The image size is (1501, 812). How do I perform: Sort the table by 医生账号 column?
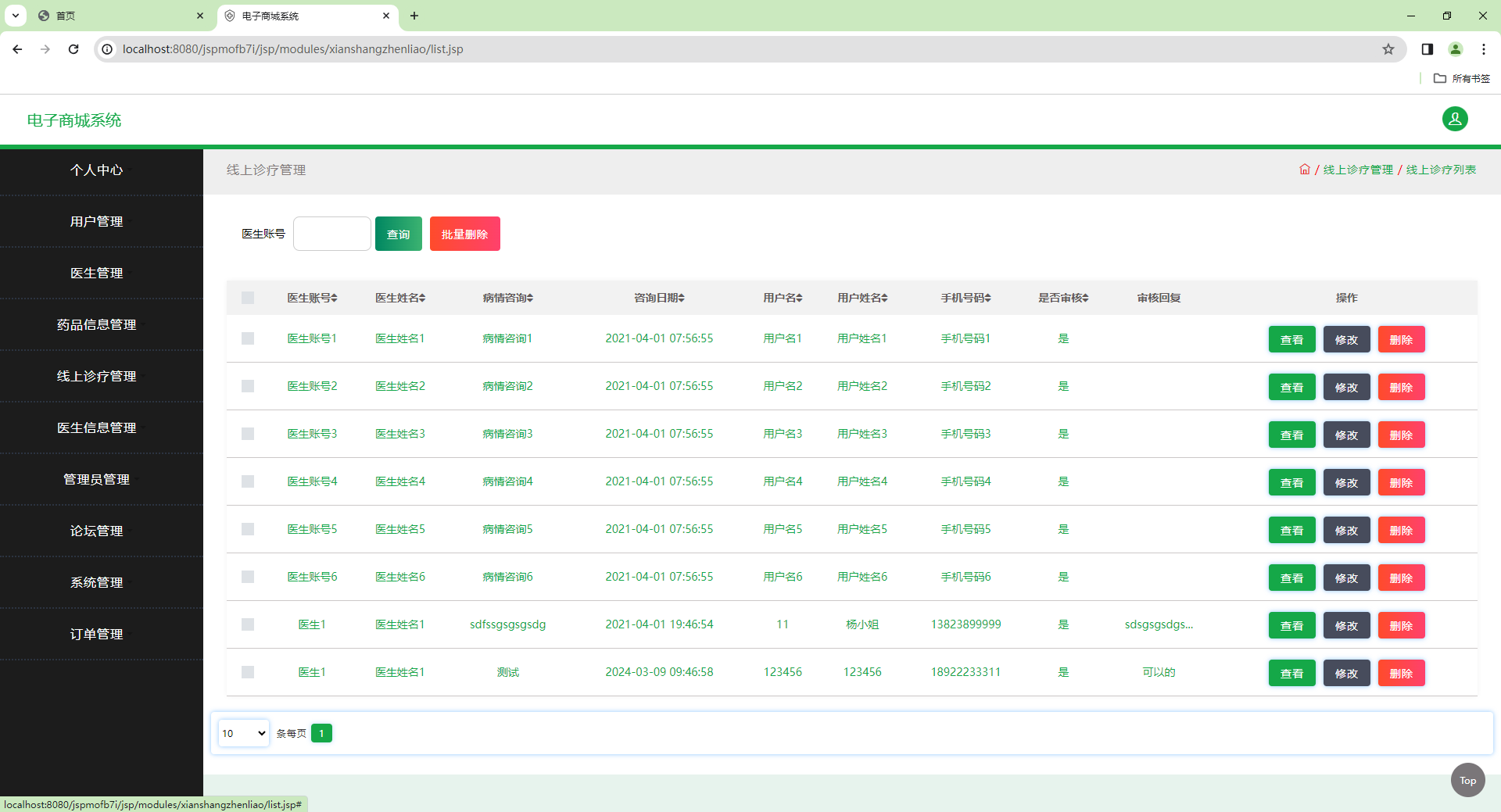(x=312, y=297)
